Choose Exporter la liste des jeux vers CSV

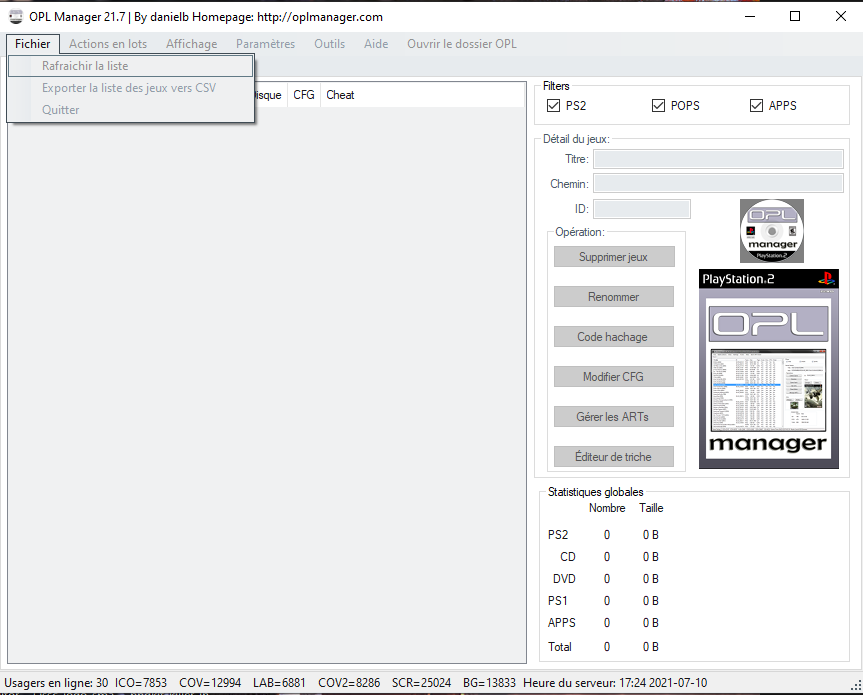pyautogui.click(x=130, y=88)
